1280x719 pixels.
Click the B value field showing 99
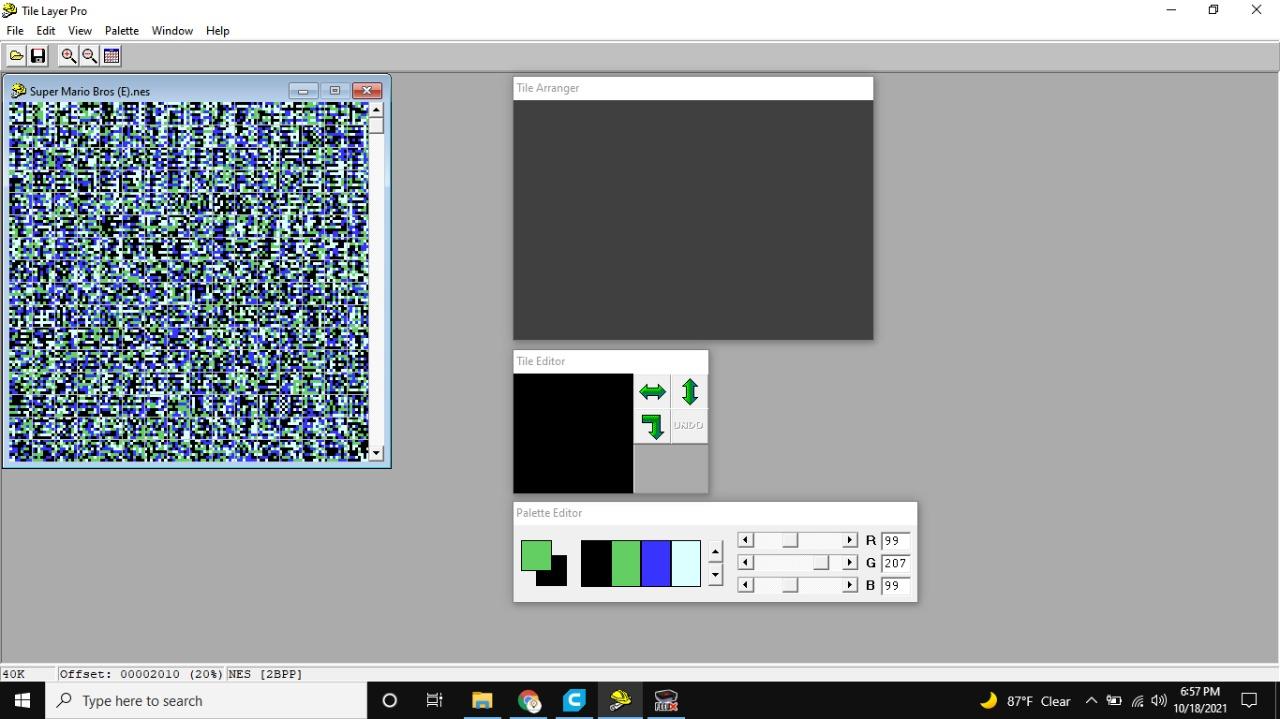[x=896, y=586]
